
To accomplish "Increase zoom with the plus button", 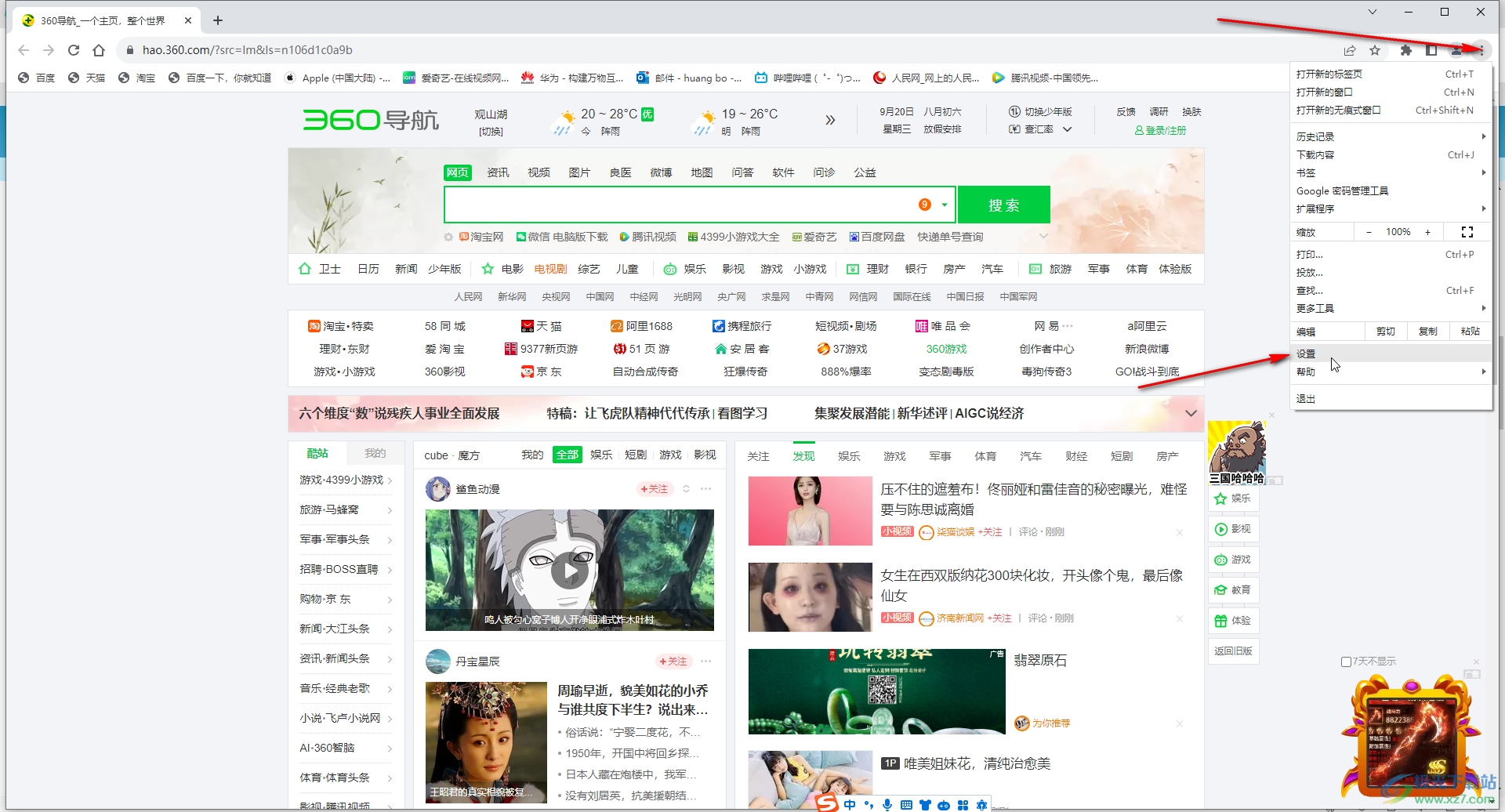I will click(x=1427, y=232).
